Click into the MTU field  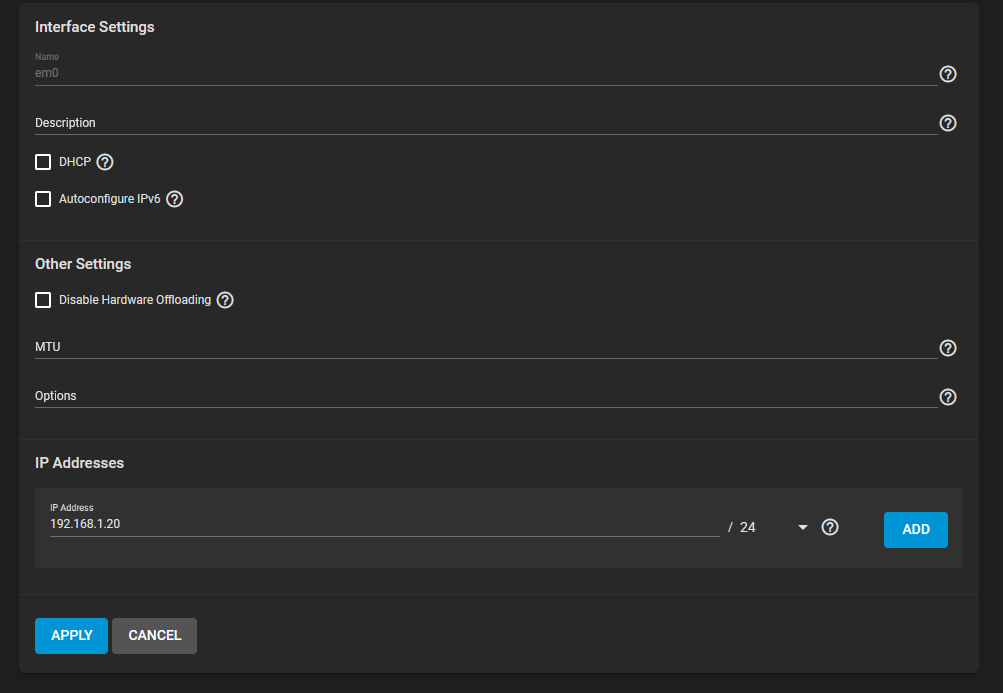tap(486, 347)
